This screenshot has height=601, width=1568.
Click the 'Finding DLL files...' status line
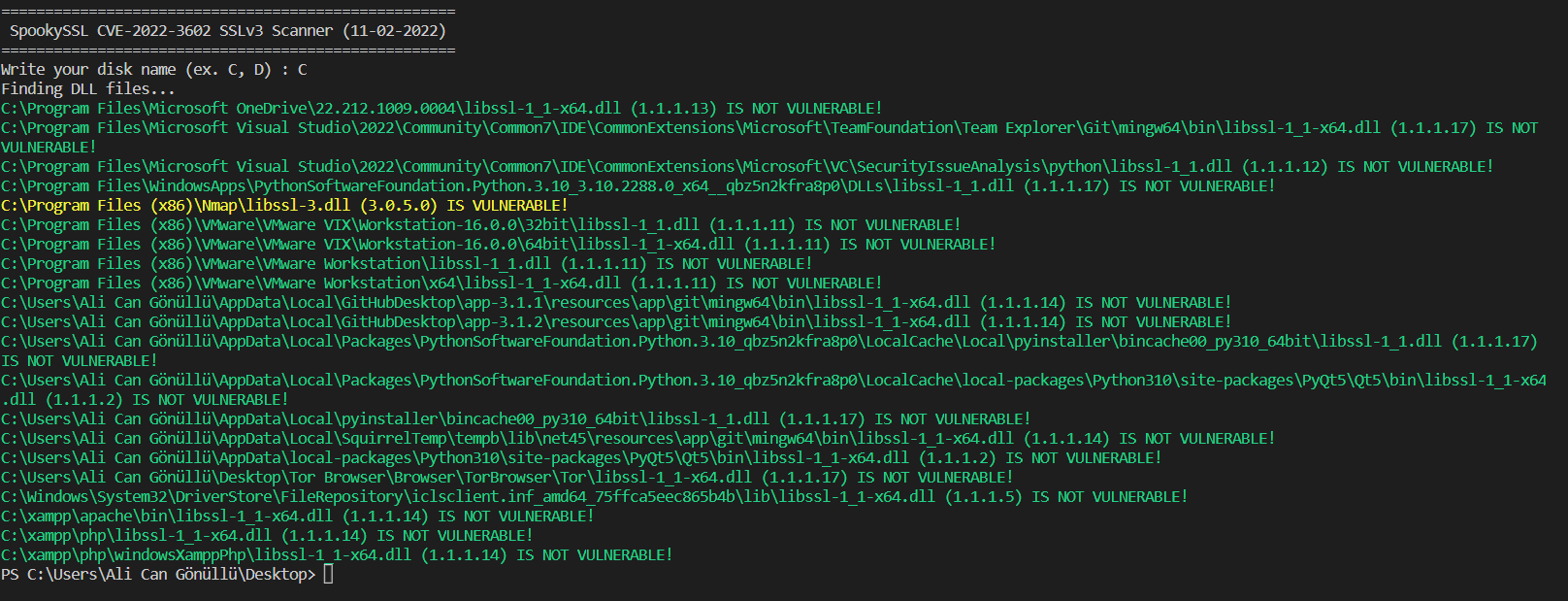[88, 89]
